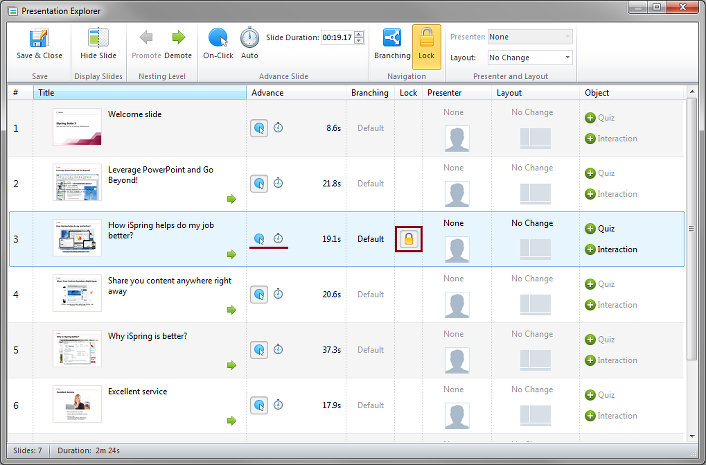This screenshot has width=706, height=465.
Task: Add an Interaction to slide 1
Action: [x=611, y=139]
